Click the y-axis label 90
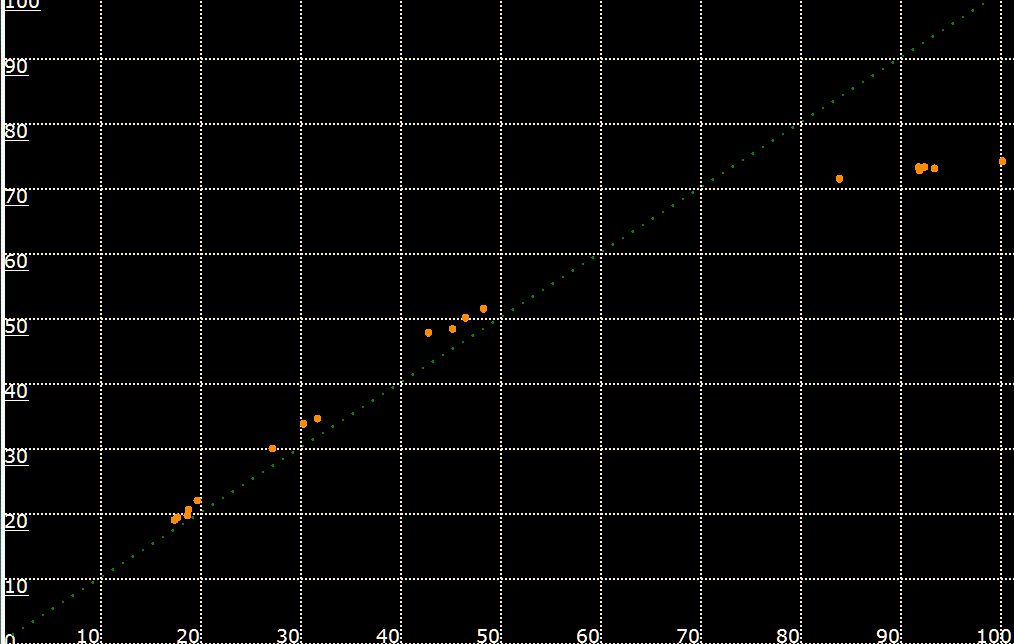Screen dimensions: 1014x644 click(x=16, y=66)
